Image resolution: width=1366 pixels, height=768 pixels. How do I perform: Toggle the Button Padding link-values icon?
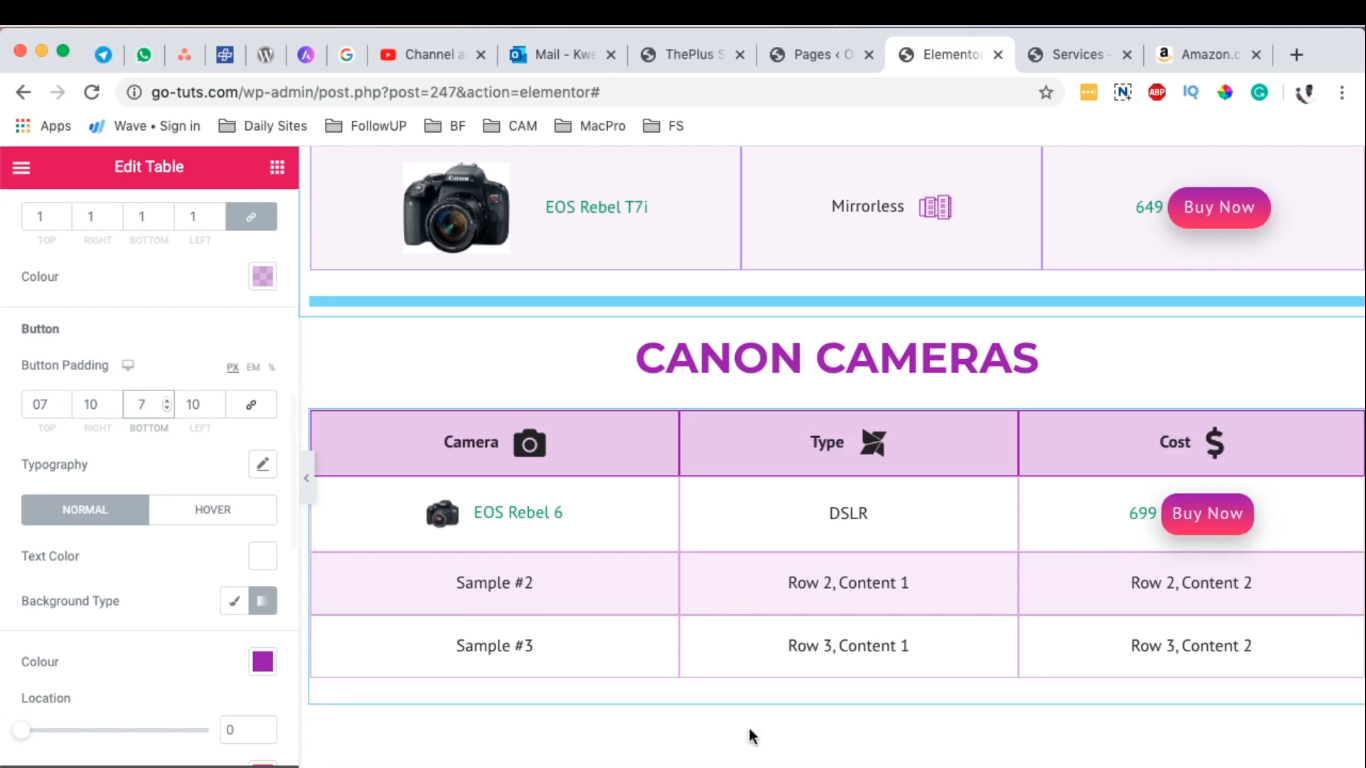click(251, 405)
